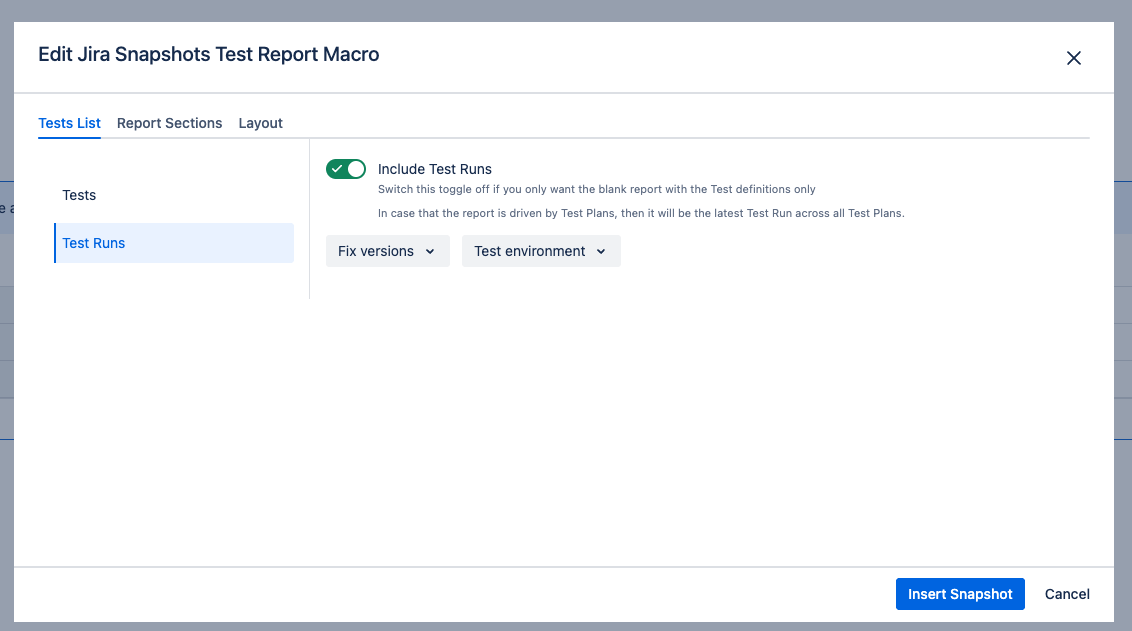Cancel the macro edit dialog

tap(1067, 594)
